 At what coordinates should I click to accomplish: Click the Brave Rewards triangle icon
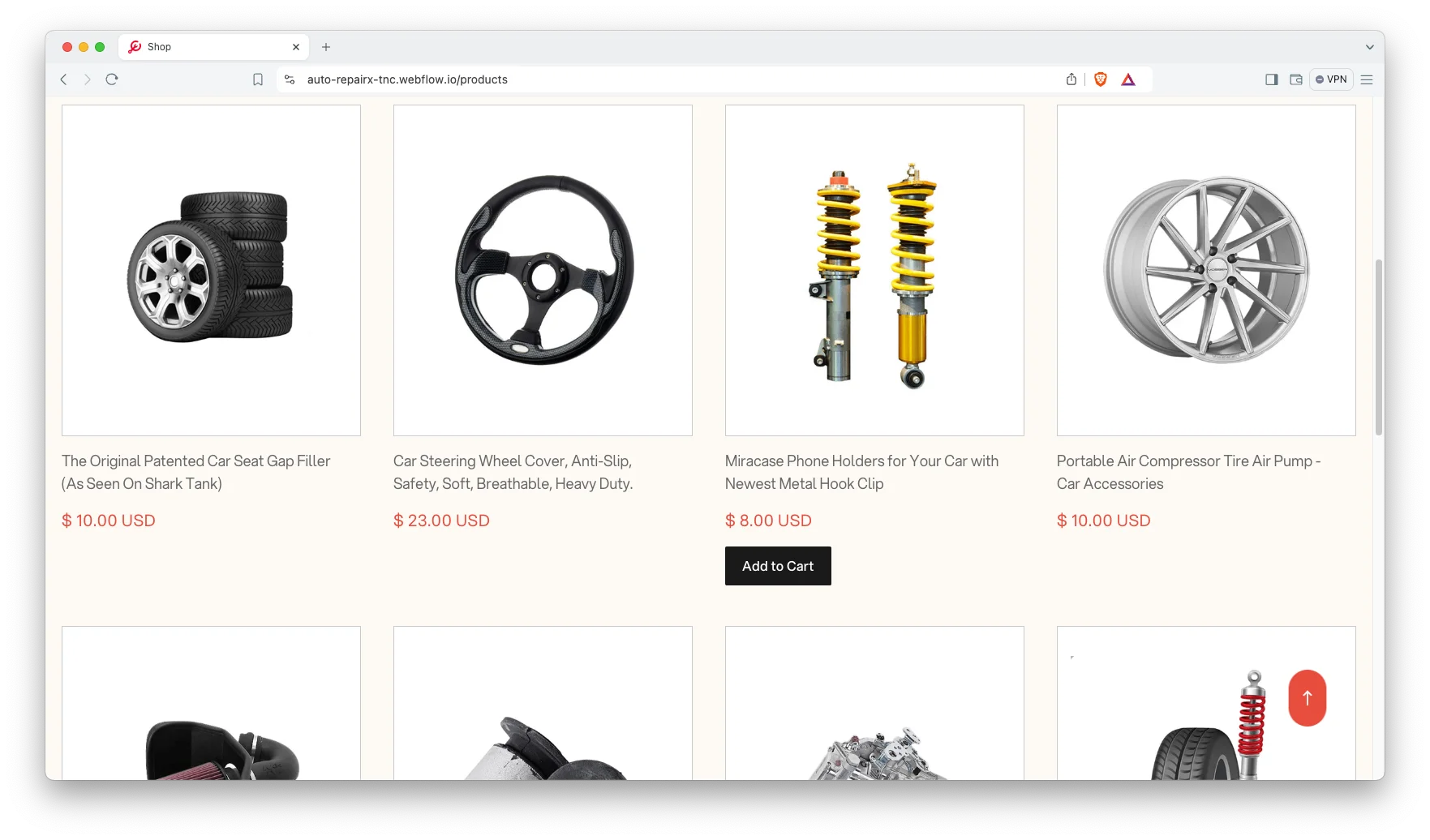pos(1128,79)
